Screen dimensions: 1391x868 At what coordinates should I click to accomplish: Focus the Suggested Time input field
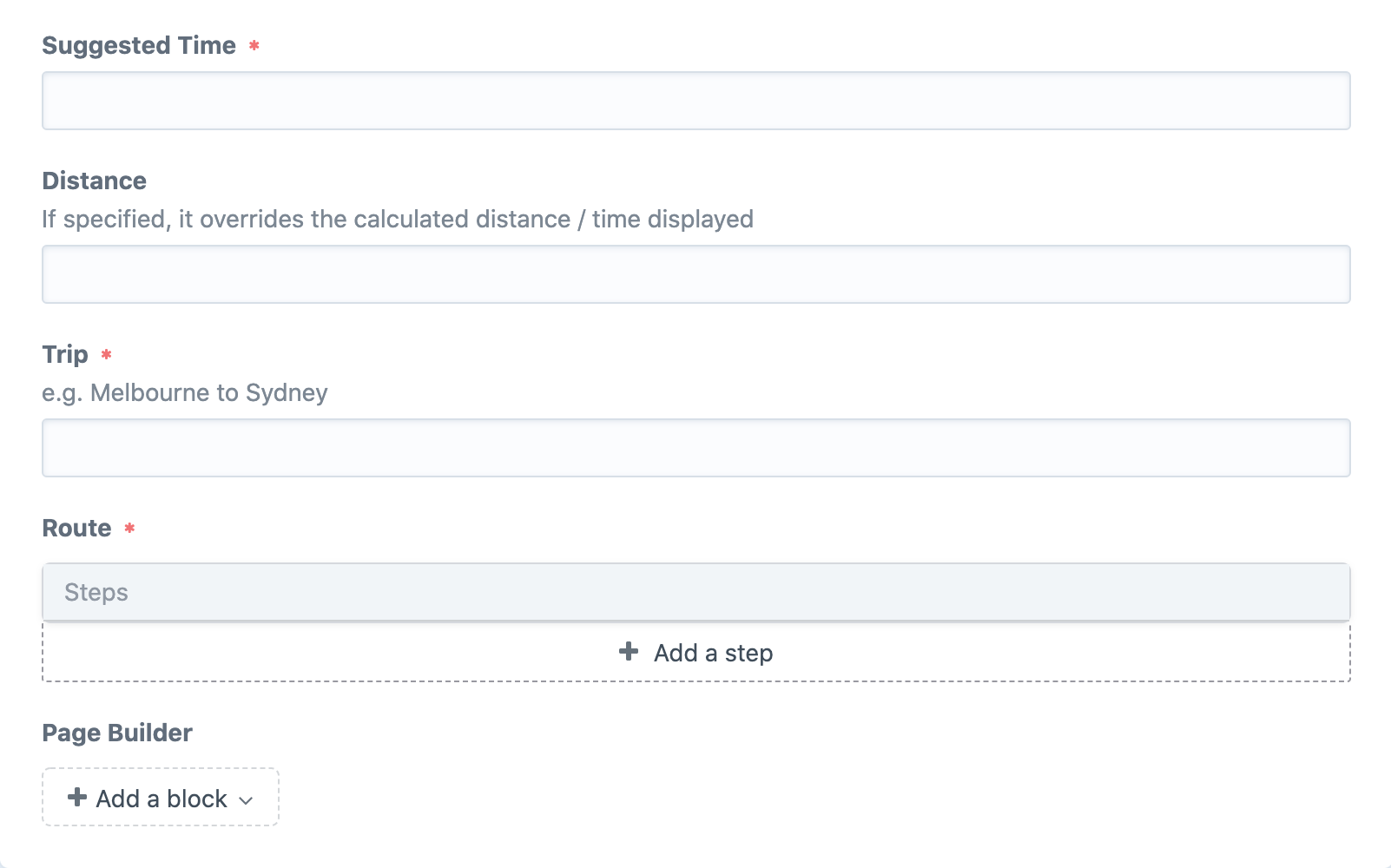696,101
